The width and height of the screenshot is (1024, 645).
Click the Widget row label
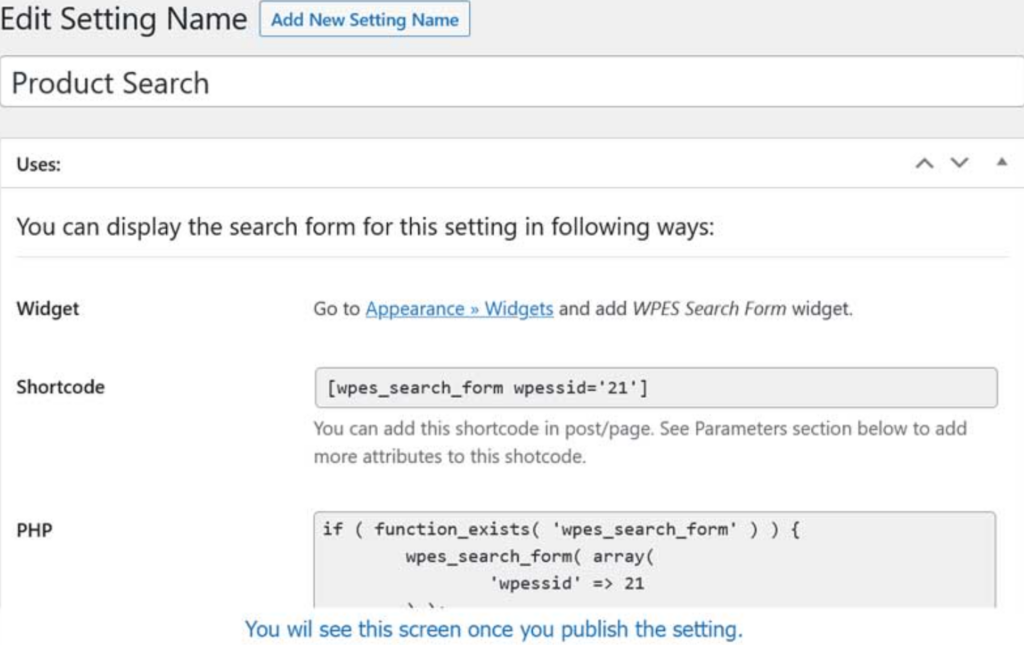click(48, 309)
